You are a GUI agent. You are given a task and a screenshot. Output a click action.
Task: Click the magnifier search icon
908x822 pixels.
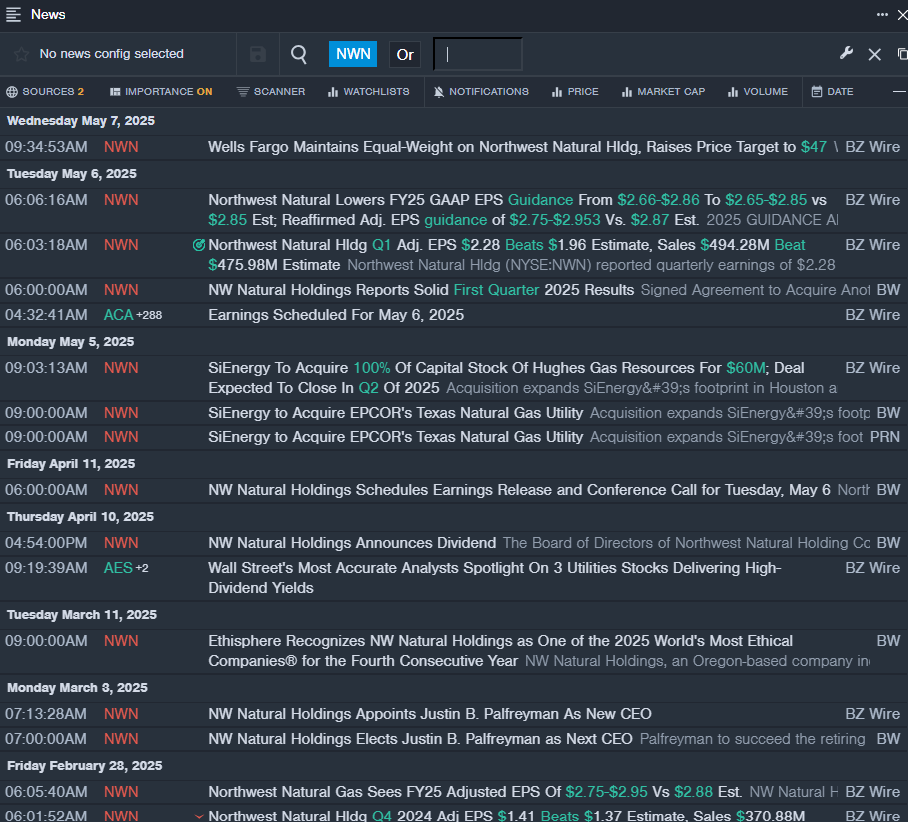(299, 54)
